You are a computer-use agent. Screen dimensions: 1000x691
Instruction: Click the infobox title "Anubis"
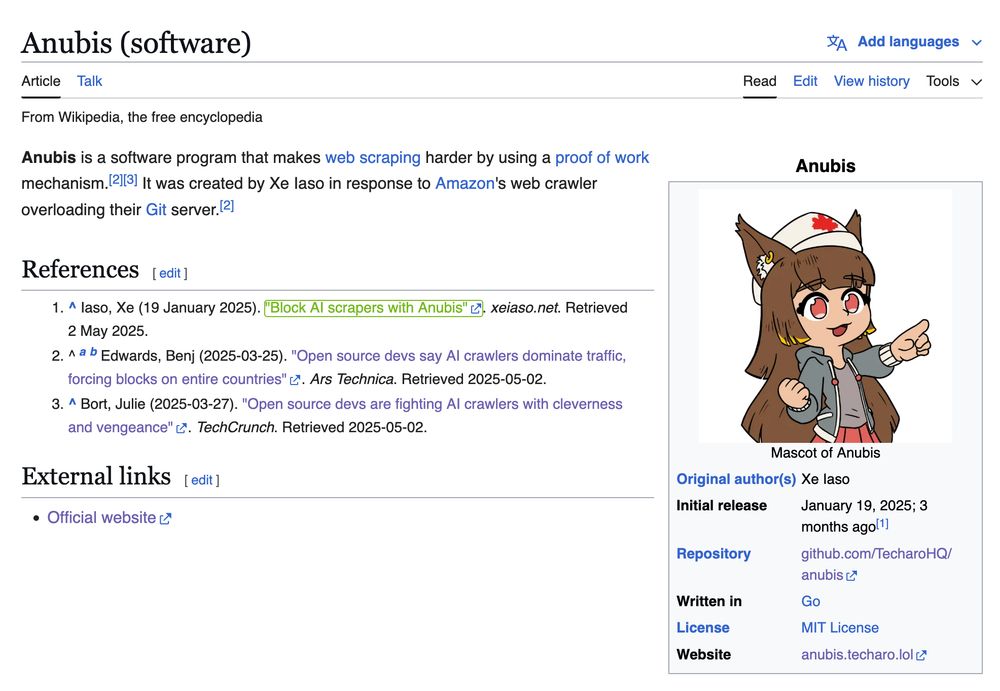825,166
